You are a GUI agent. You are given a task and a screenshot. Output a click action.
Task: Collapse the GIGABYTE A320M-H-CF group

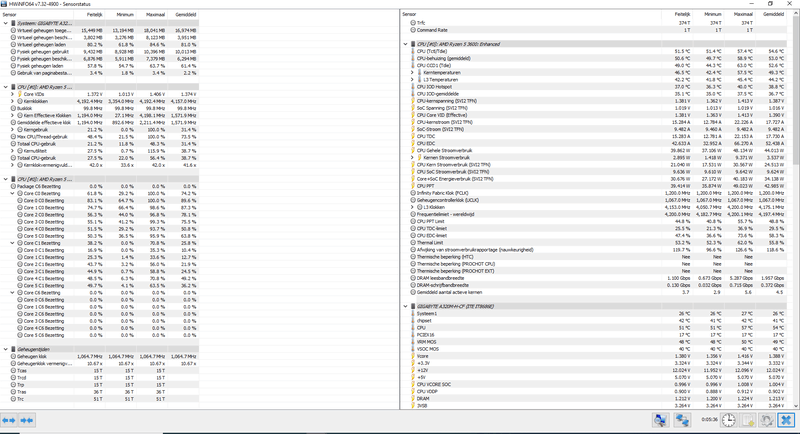(x=406, y=307)
